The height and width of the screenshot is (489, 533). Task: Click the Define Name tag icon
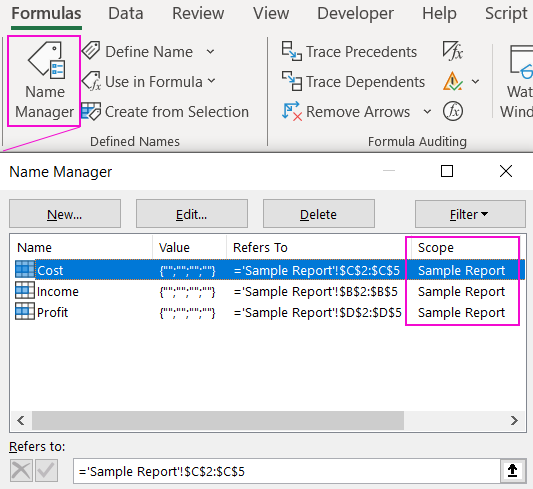[x=91, y=51]
